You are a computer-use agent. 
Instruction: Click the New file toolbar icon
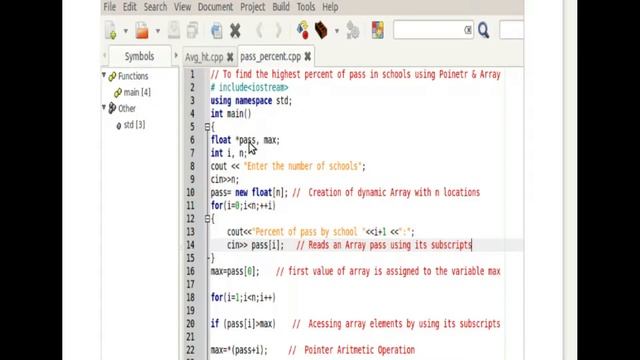point(111,31)
